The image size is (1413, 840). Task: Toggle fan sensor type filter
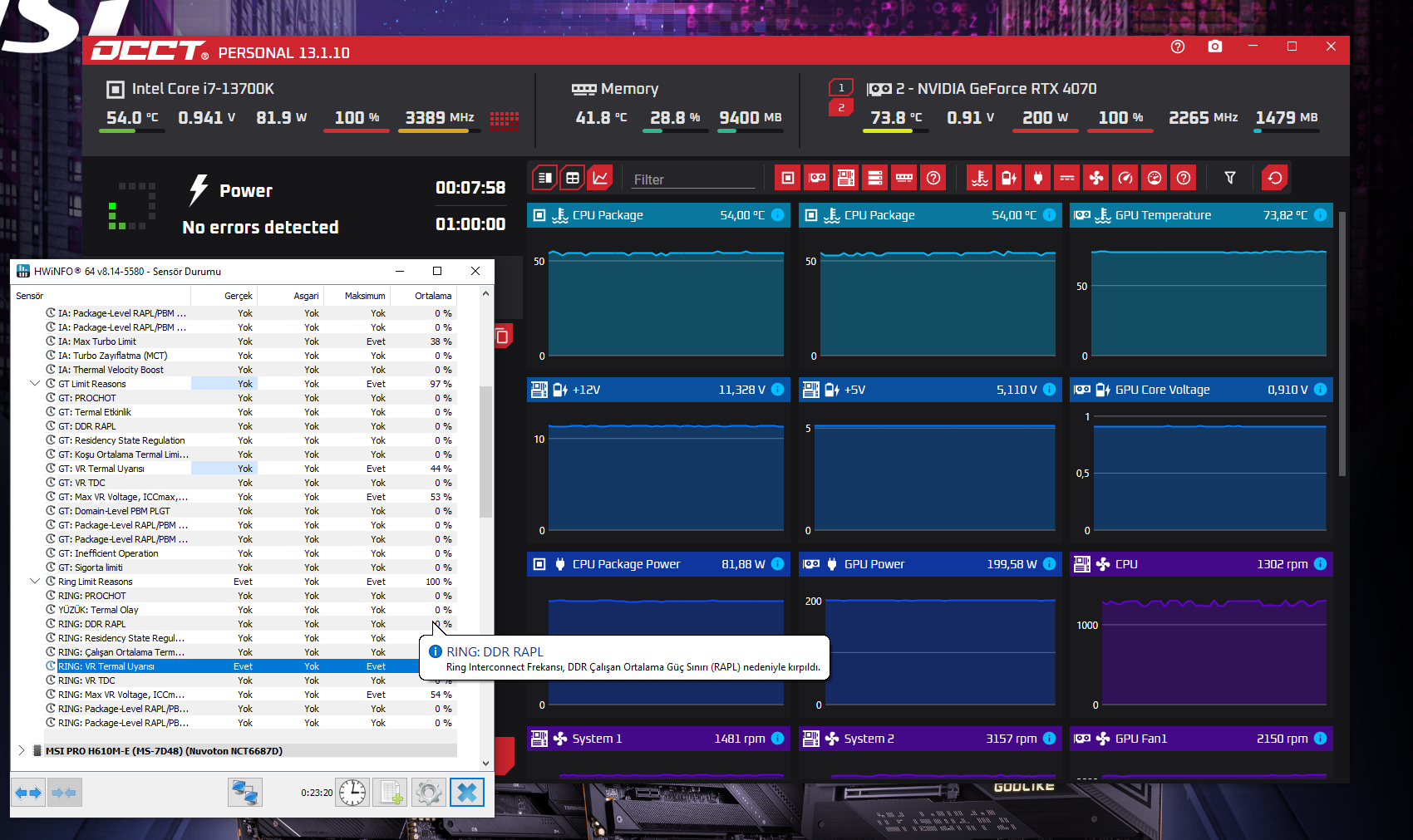point(1096,178)
